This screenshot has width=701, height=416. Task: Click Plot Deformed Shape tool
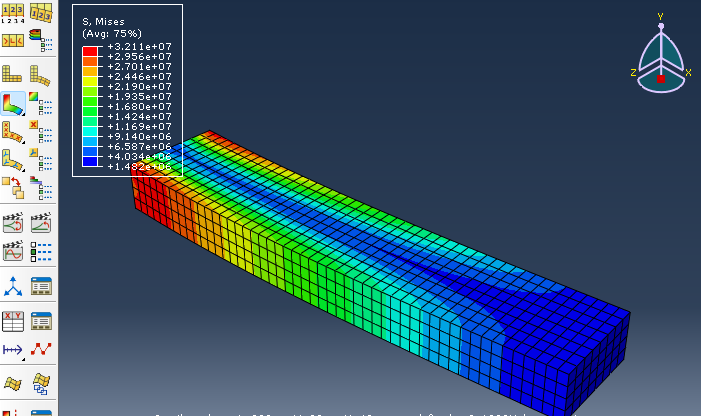tap(40, 76)
